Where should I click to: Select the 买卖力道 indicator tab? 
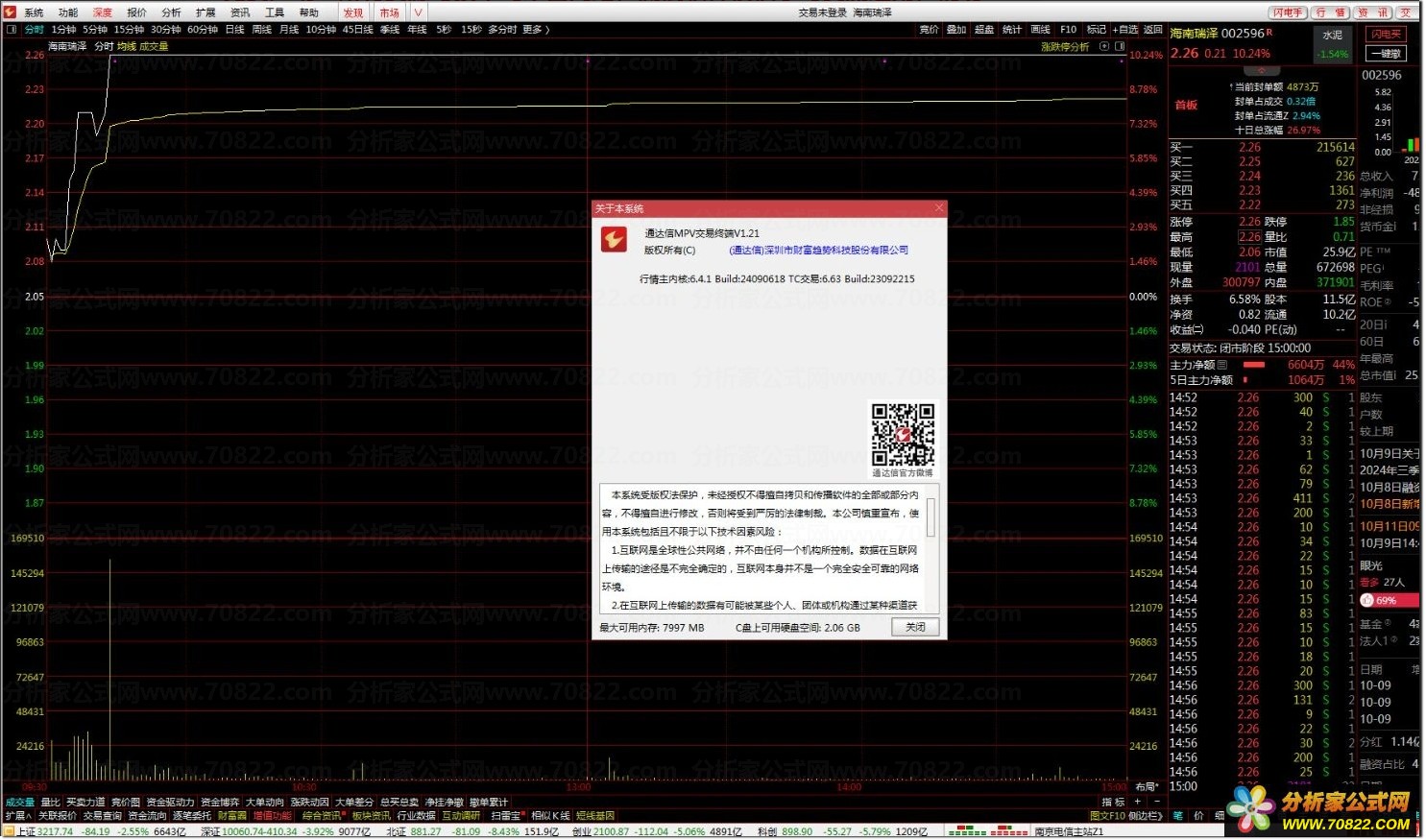[x=85, y=802]
